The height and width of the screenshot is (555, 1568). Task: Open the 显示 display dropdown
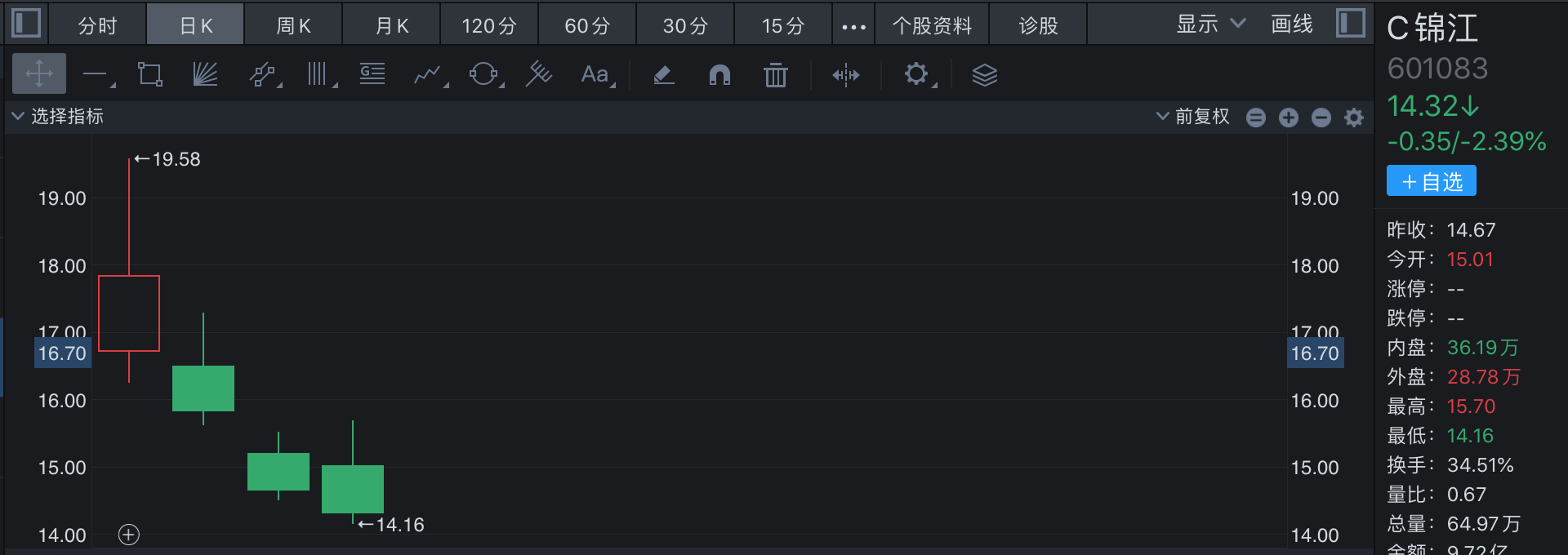coord(1210,24)
